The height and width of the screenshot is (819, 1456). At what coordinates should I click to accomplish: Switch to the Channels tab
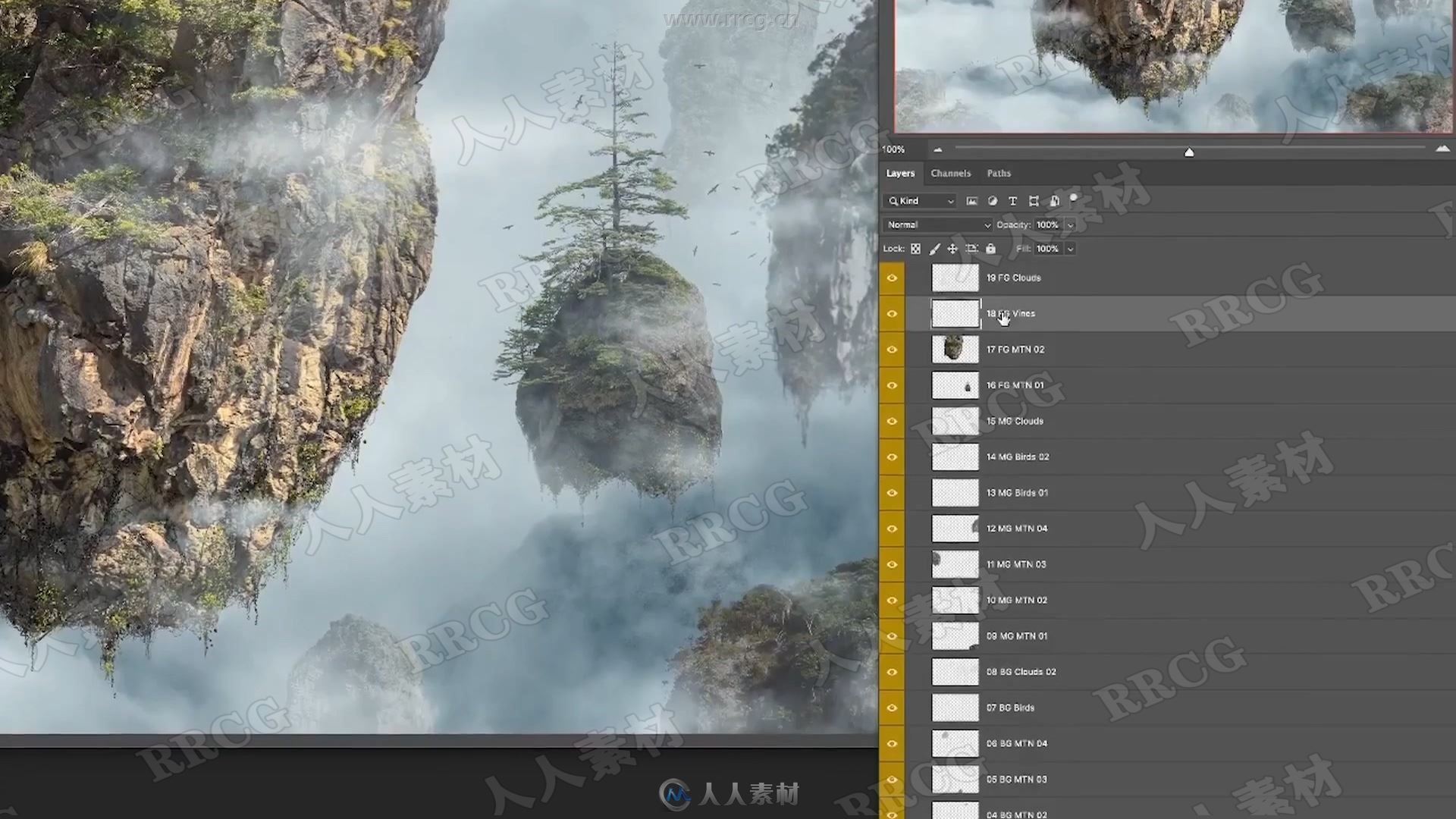(x=950, y=174)
